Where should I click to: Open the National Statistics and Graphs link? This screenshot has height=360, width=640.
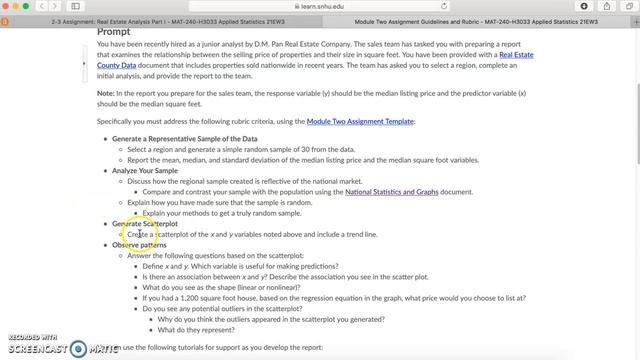392,192
